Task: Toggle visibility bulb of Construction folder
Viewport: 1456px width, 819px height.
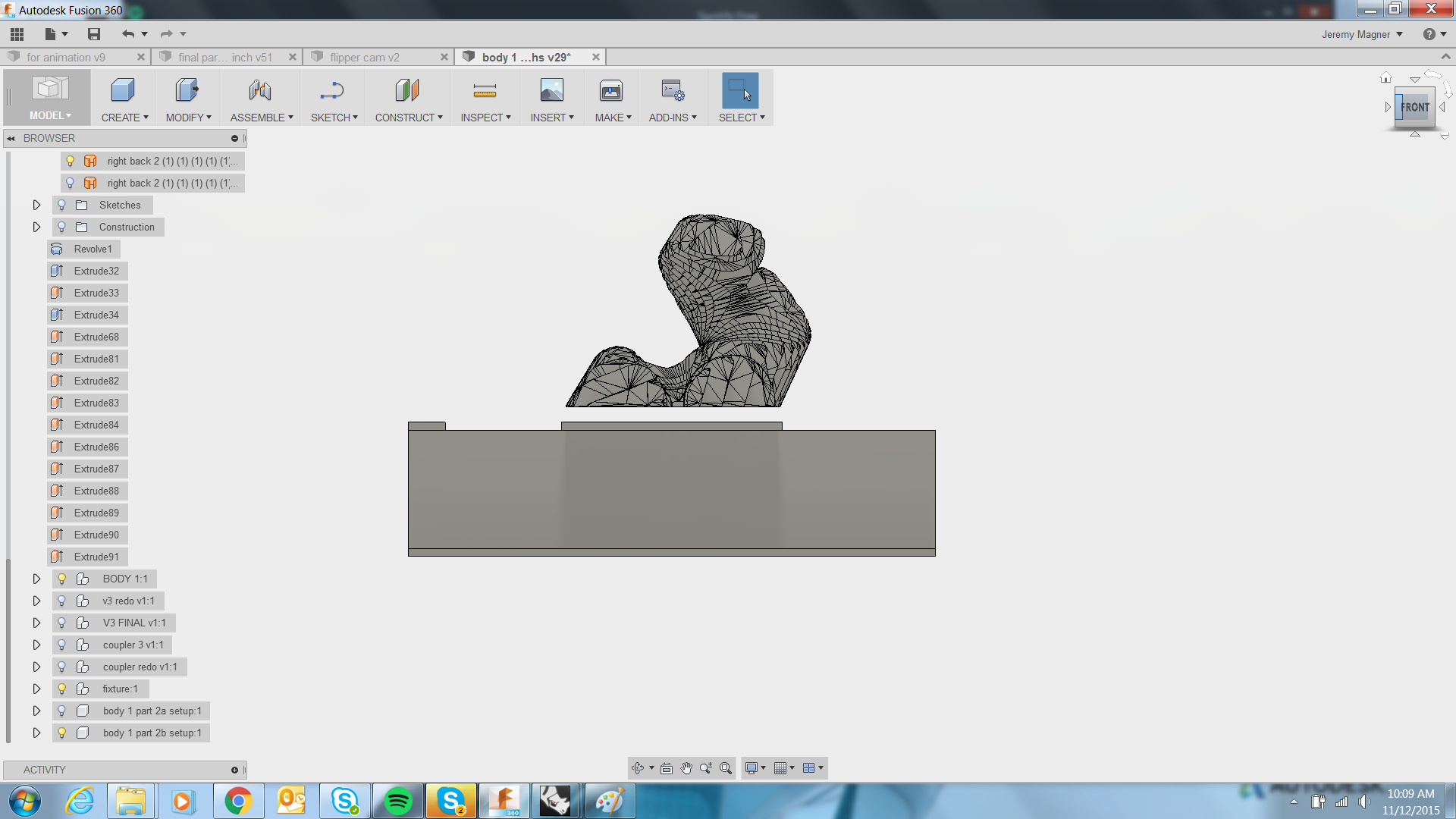Action: point(62,227)
